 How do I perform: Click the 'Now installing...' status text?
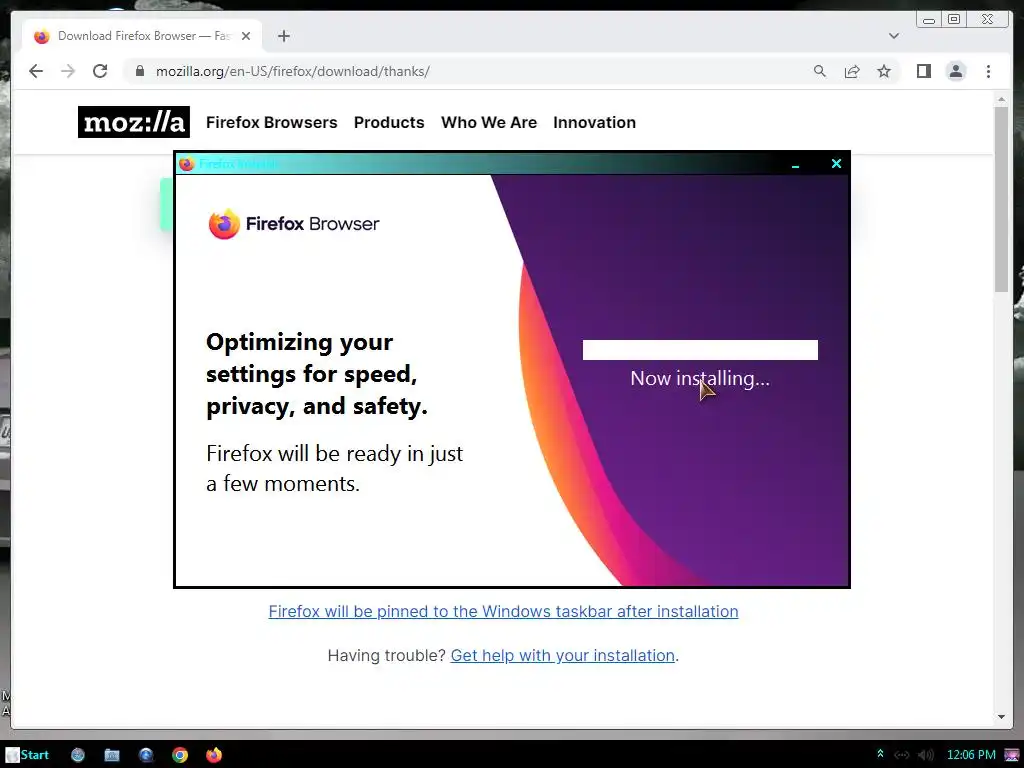(700, 378)
